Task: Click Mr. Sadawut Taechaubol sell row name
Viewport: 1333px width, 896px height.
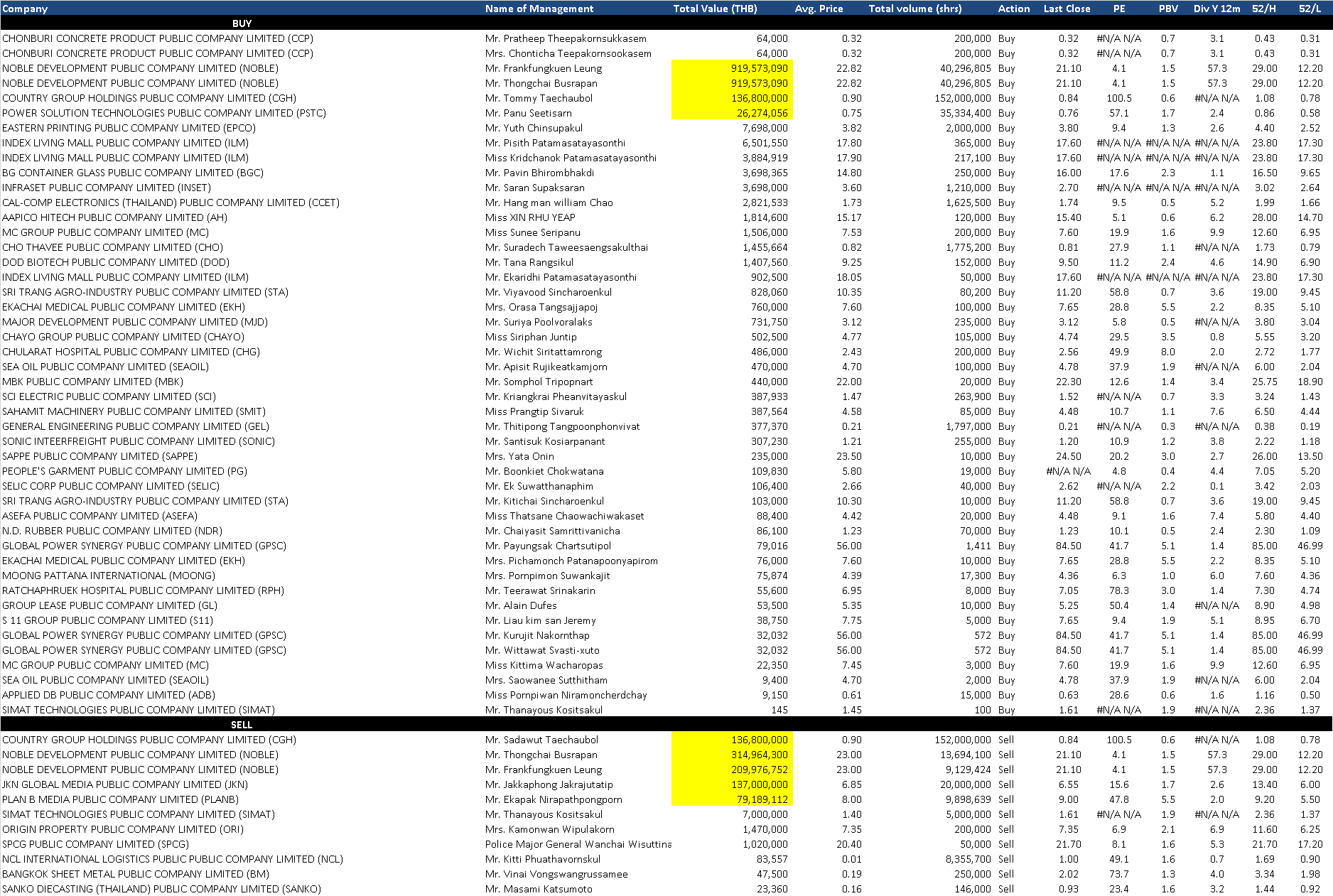Action: tap(541, 740)
